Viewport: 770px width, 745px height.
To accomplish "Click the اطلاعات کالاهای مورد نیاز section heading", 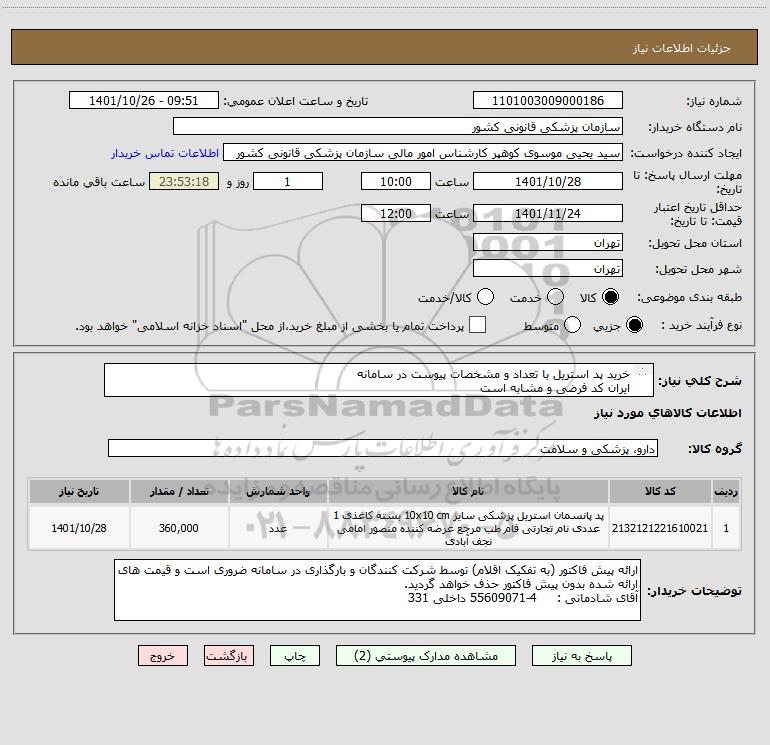I will tap(667, 413).
